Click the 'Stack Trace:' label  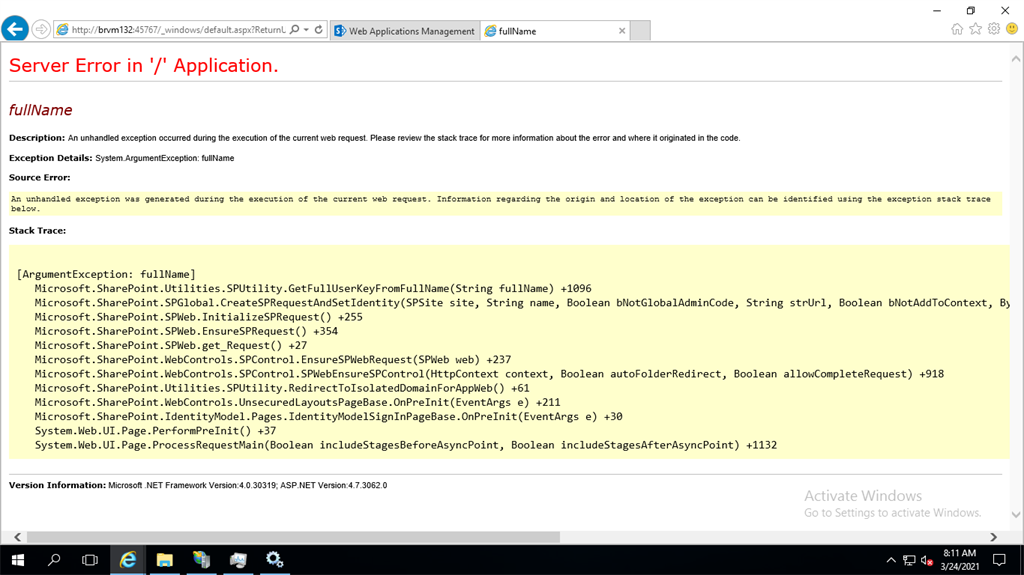(x=37, y=231)
